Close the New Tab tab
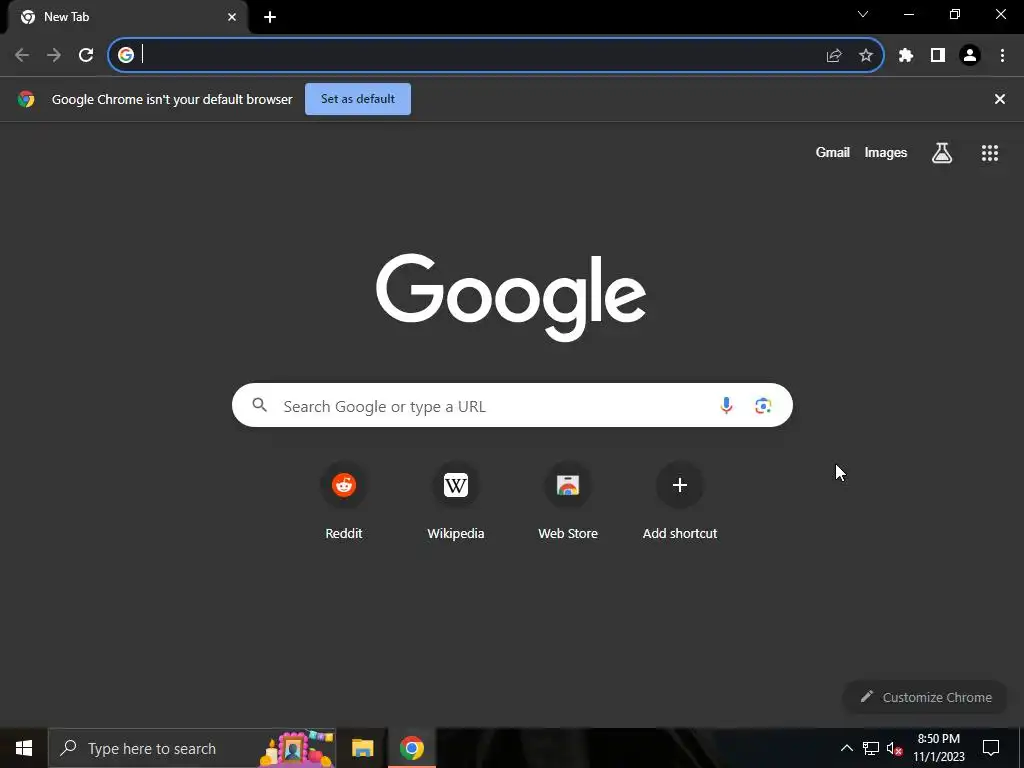 click(232, 17)
